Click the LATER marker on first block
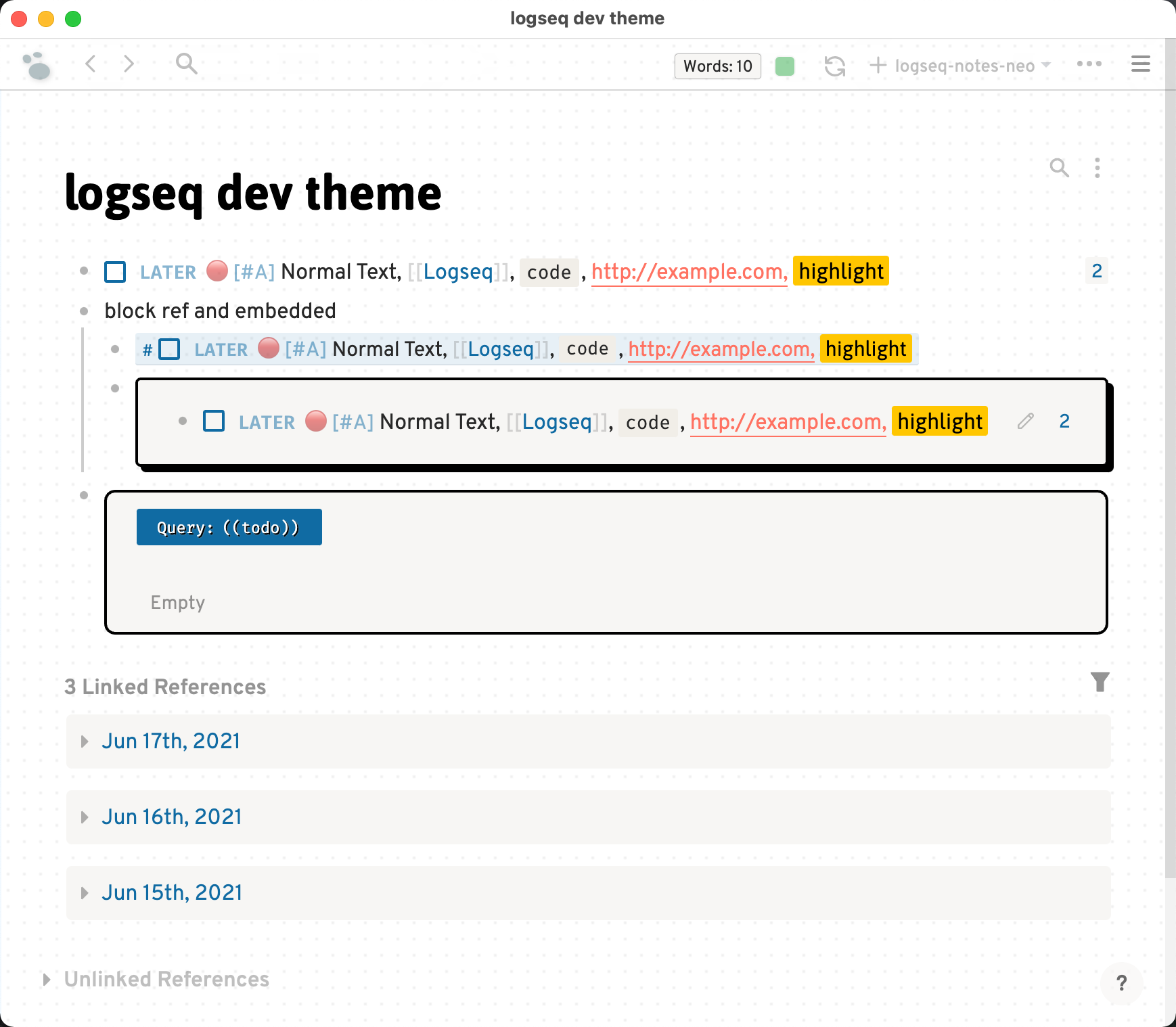Image resolution: width=1176 pixels, height=1027 pixels. (168, 272)
